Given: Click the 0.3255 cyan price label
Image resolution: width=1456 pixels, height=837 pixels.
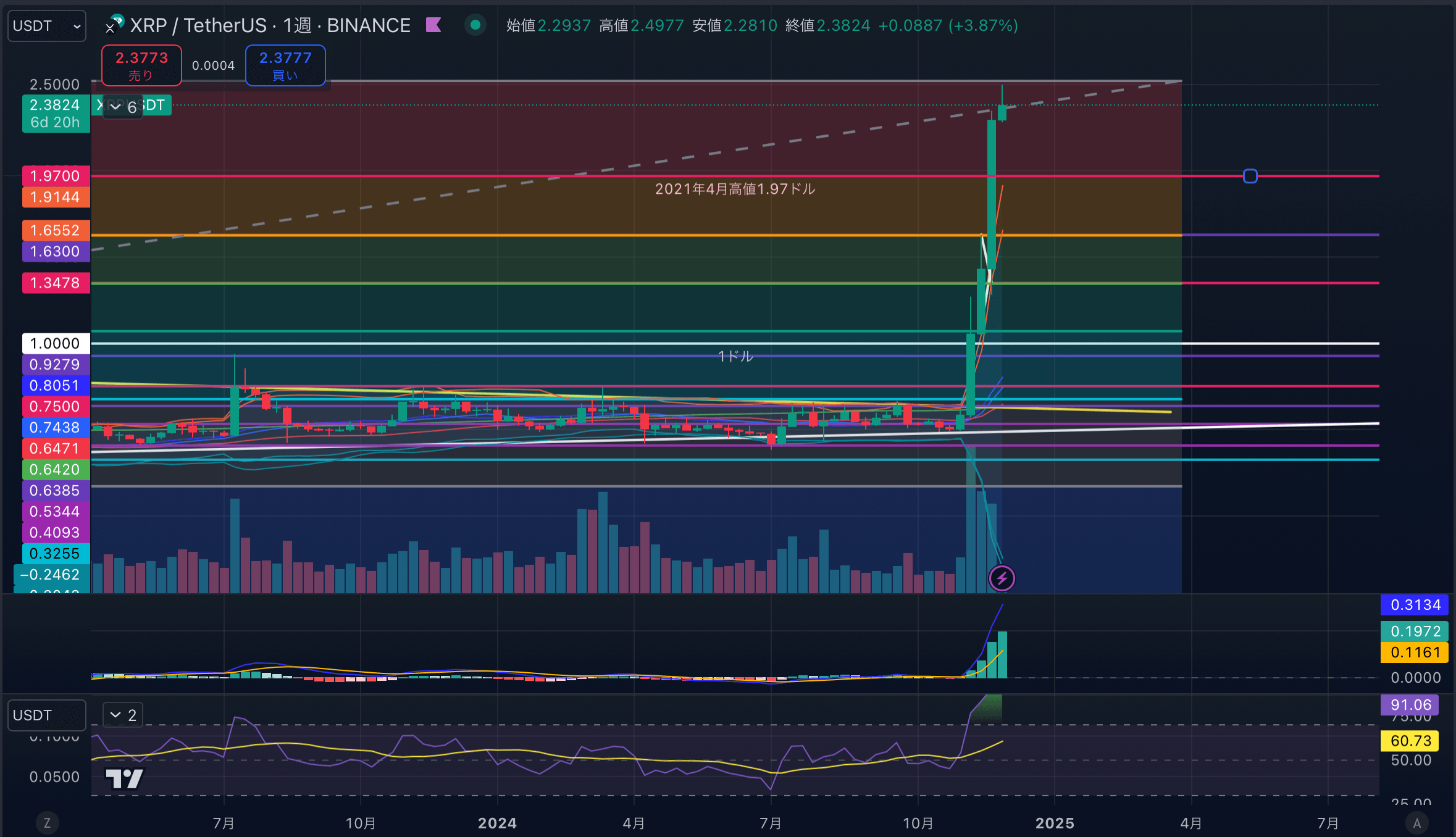Looking at the screenshot, I should 56,553.
